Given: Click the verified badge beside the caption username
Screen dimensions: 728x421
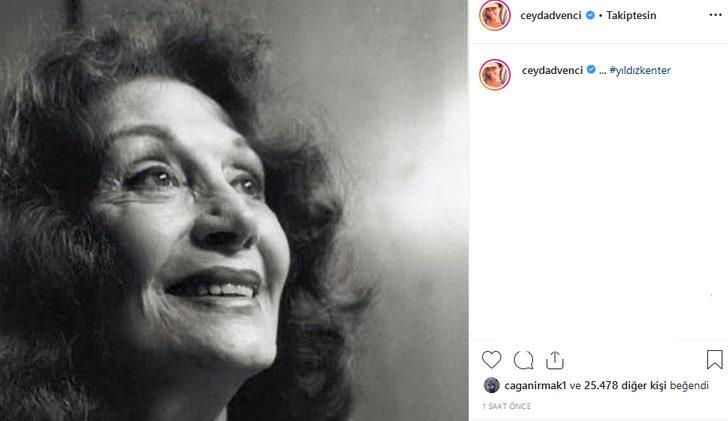Looking at the screenshot, I should [592, 71].
